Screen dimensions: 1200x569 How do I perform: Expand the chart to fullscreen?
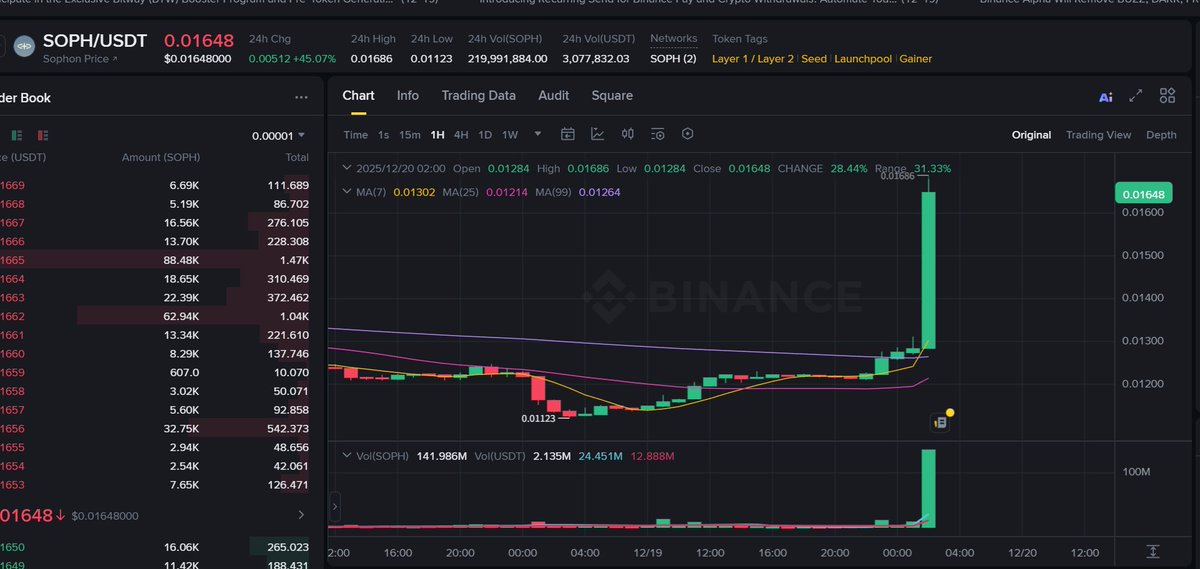(1136, 96)
